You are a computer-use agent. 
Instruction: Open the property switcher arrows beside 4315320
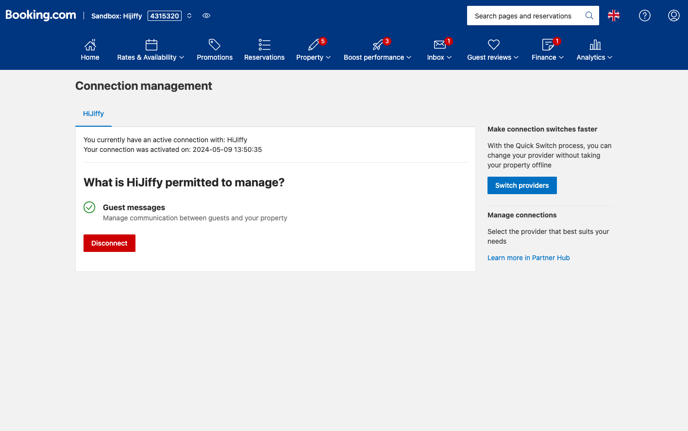(x=189, y=16)
